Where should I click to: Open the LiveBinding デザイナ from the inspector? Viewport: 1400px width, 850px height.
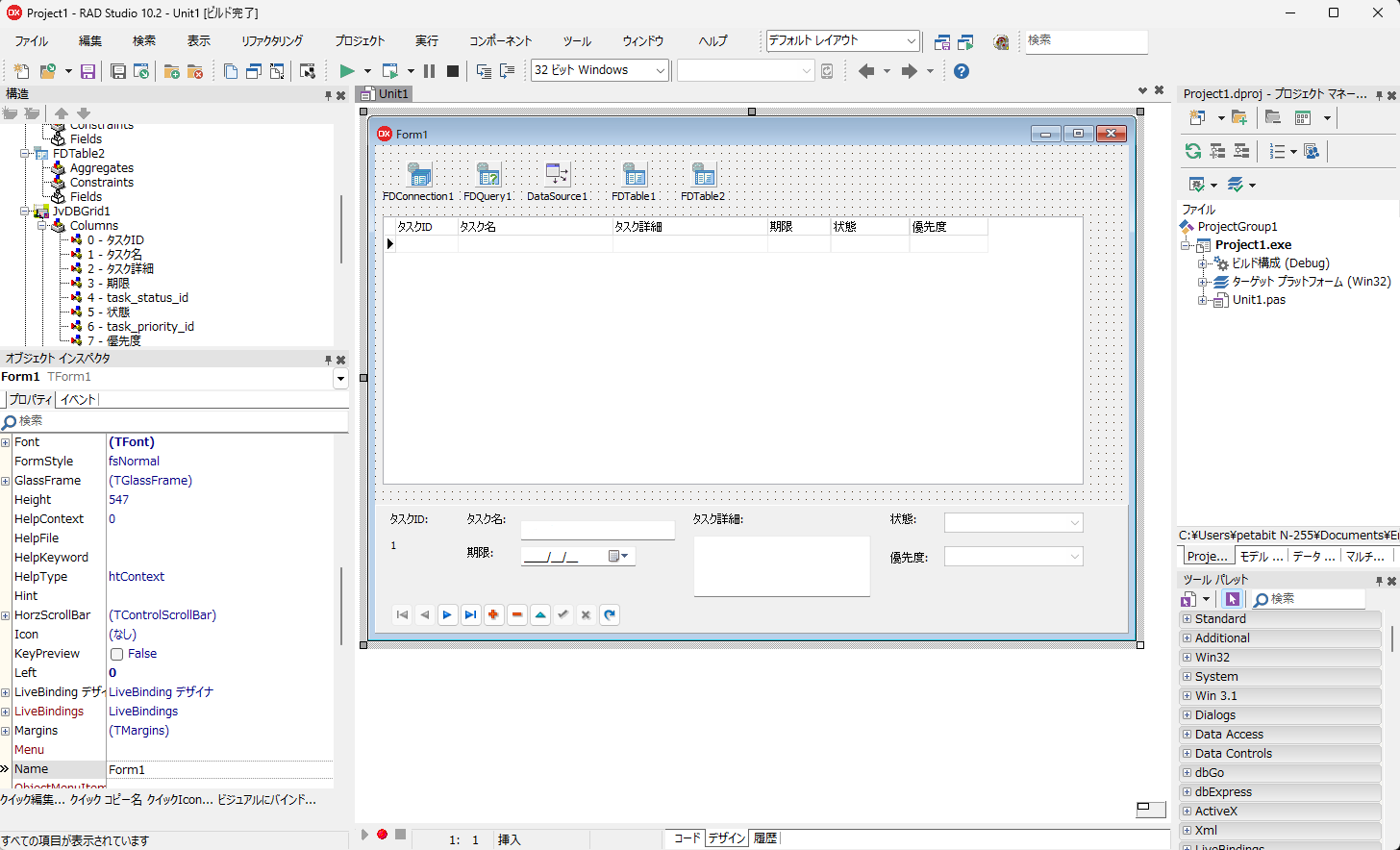pos(161,691)
